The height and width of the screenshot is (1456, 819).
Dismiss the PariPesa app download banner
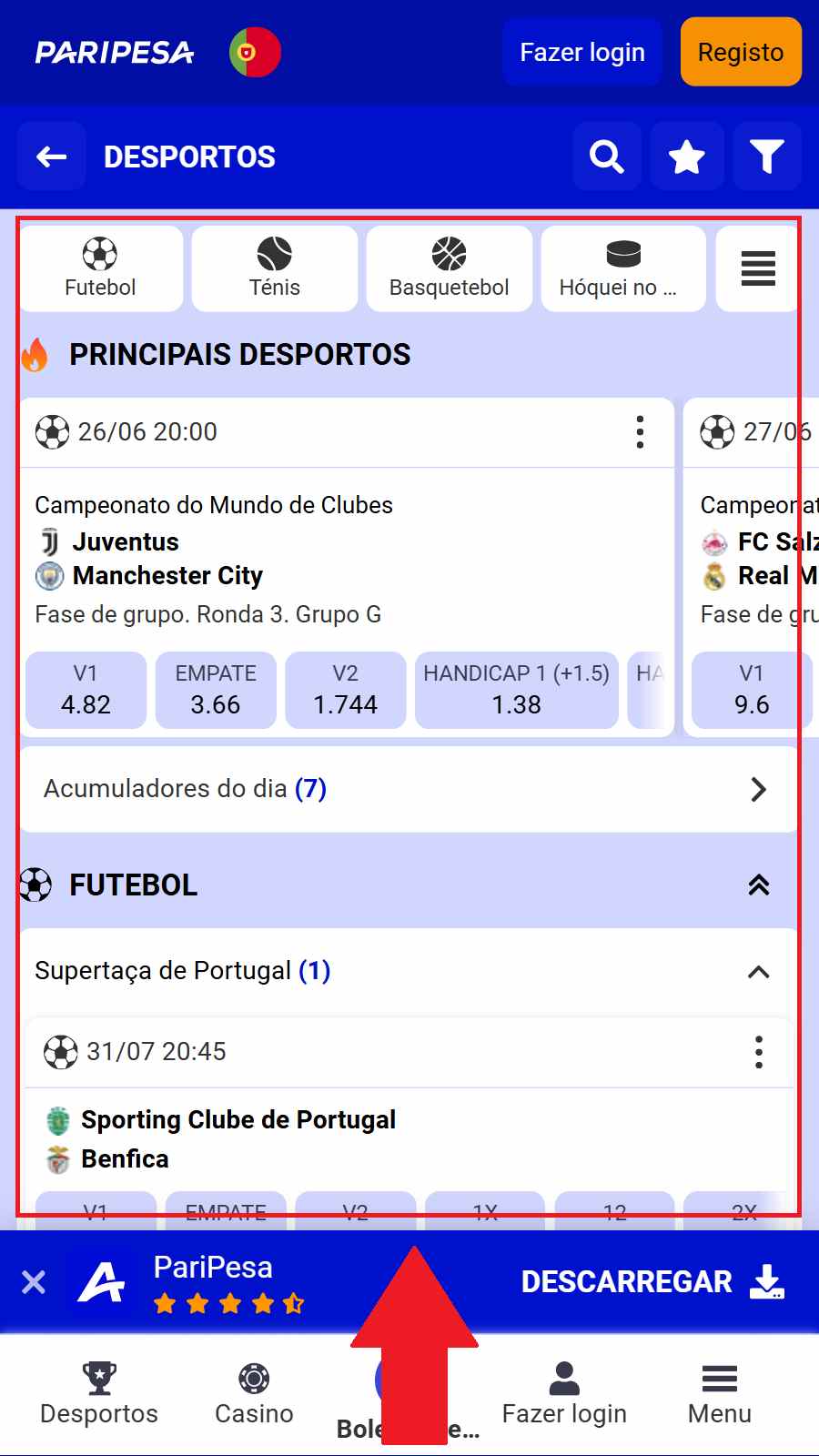pos(34,1282)
